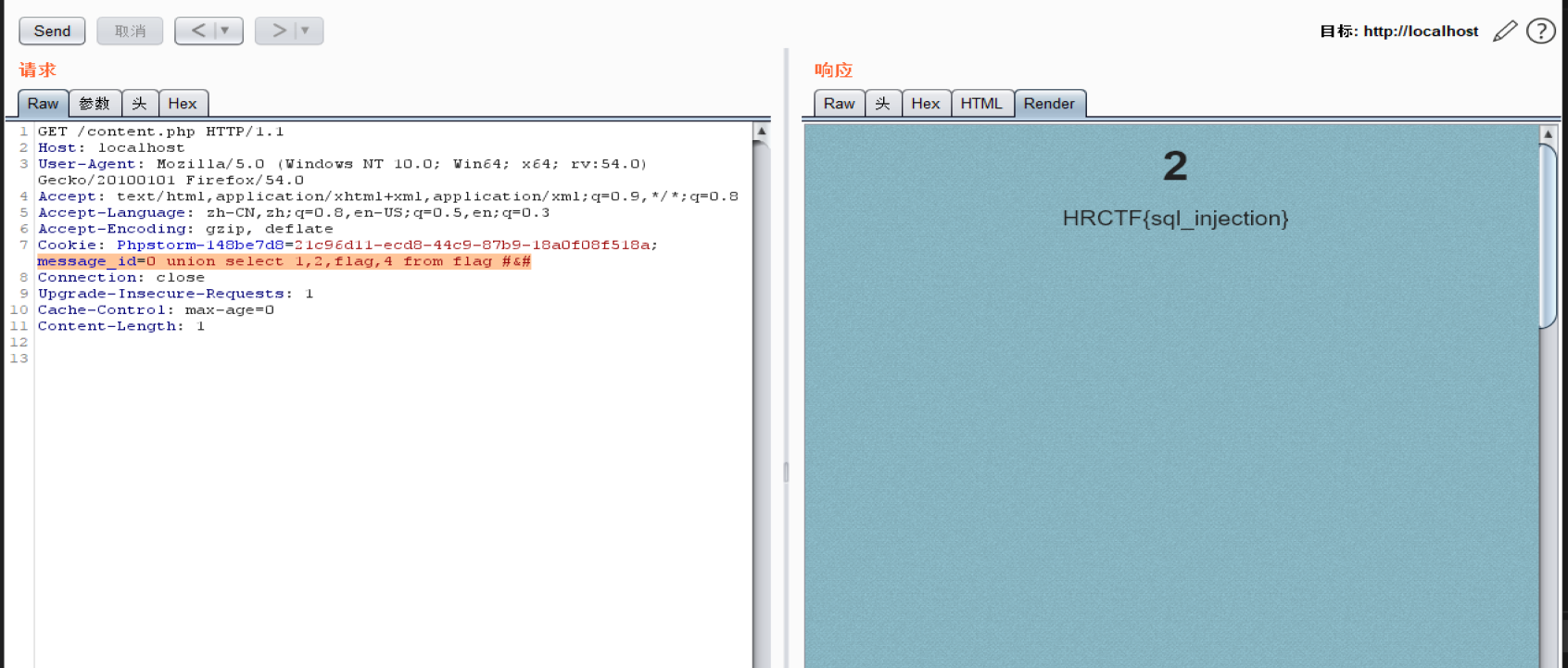Viewport: 1568px width, 668px height.
Task: Go forward with the > history arrow
Action: 278,31
